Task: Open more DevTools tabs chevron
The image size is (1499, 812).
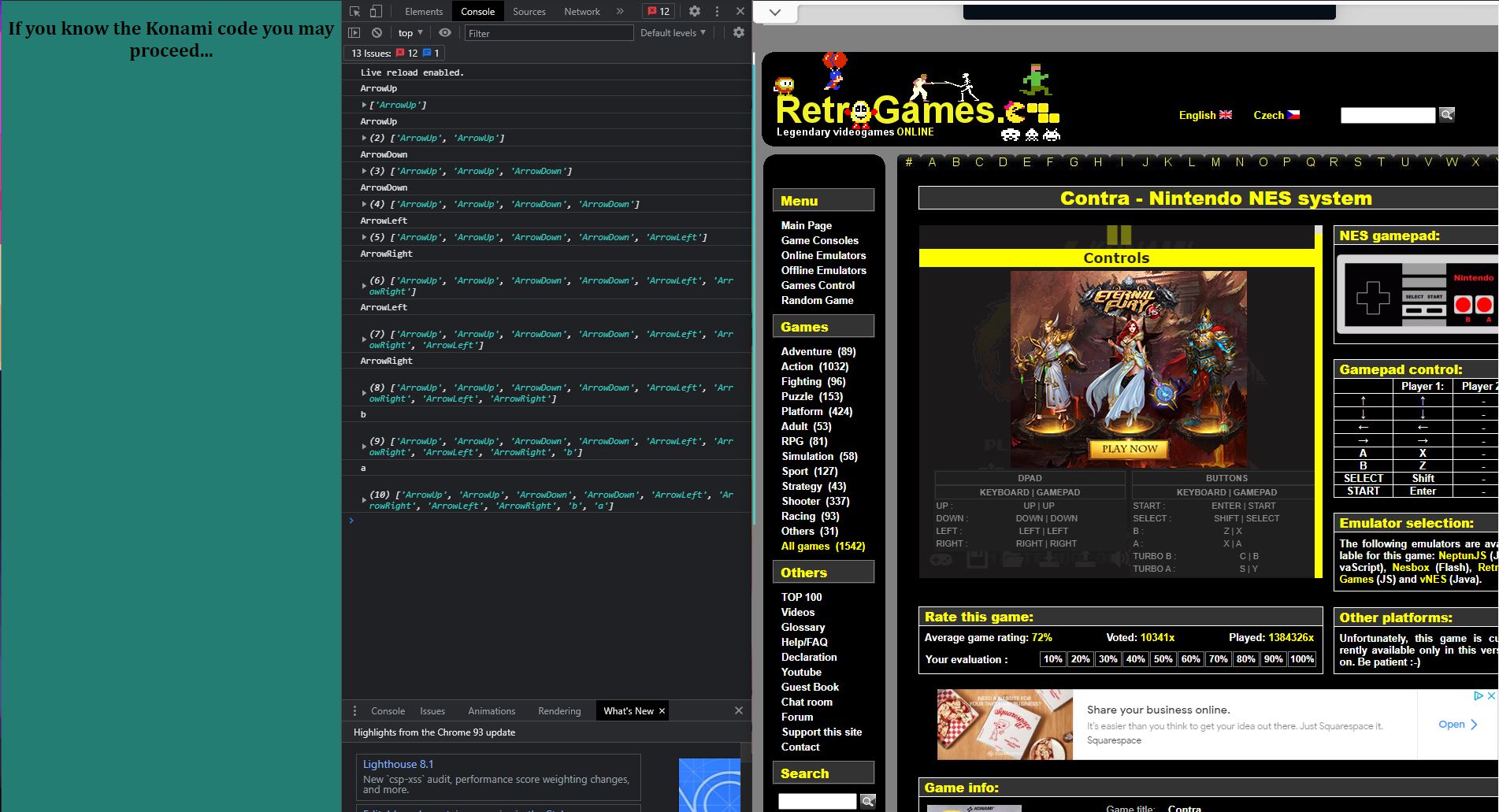Action: click(x=620, y=11)
